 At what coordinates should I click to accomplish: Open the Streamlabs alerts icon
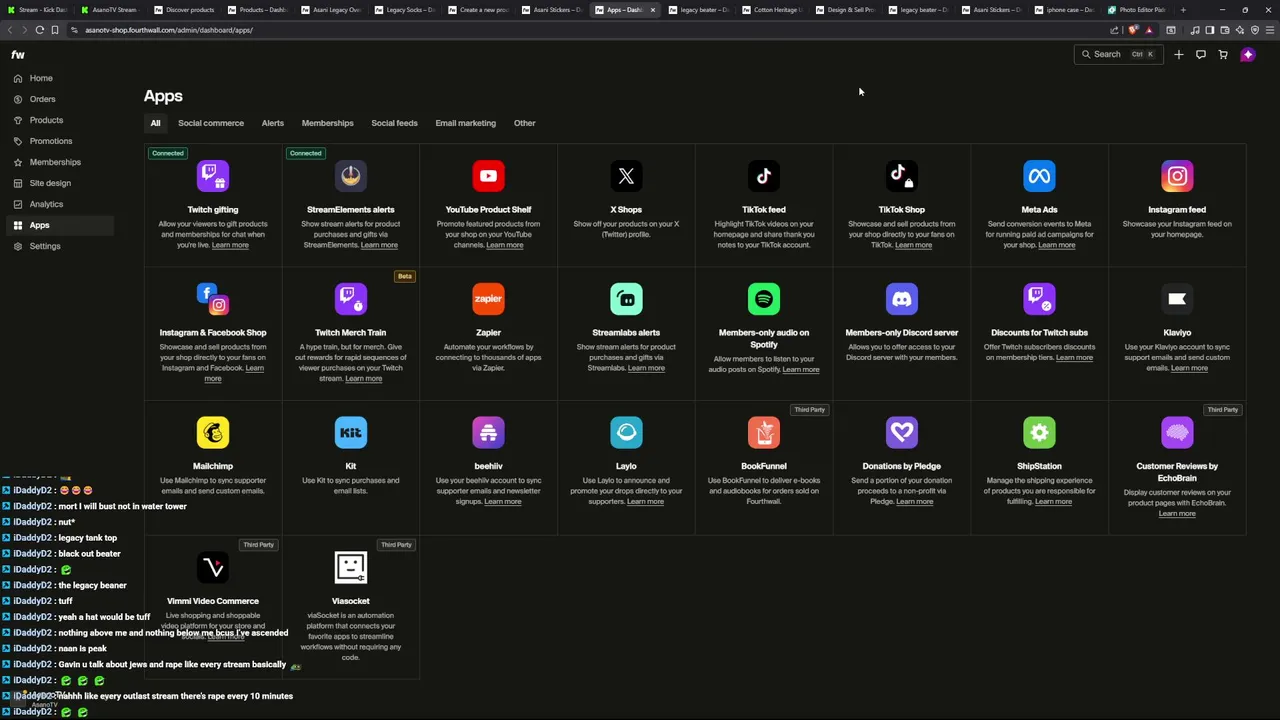click(x=626, y=299)
